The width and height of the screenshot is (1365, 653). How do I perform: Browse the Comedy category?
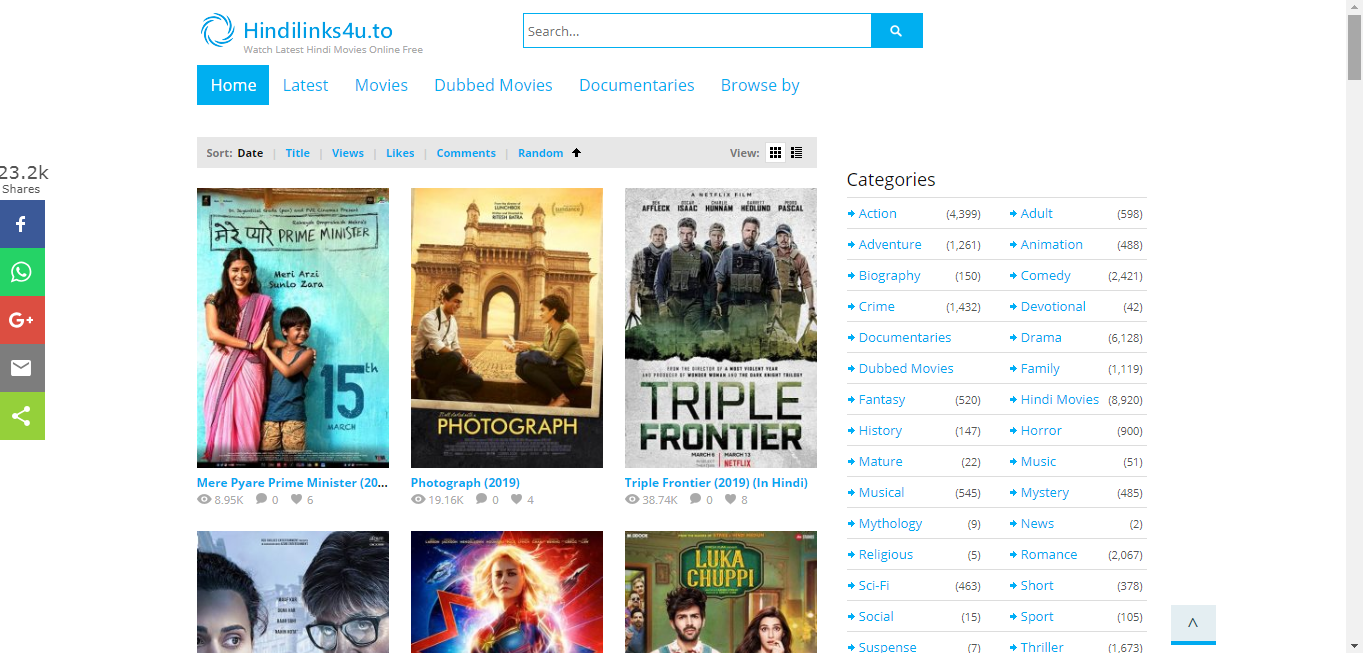[1045, 275]
